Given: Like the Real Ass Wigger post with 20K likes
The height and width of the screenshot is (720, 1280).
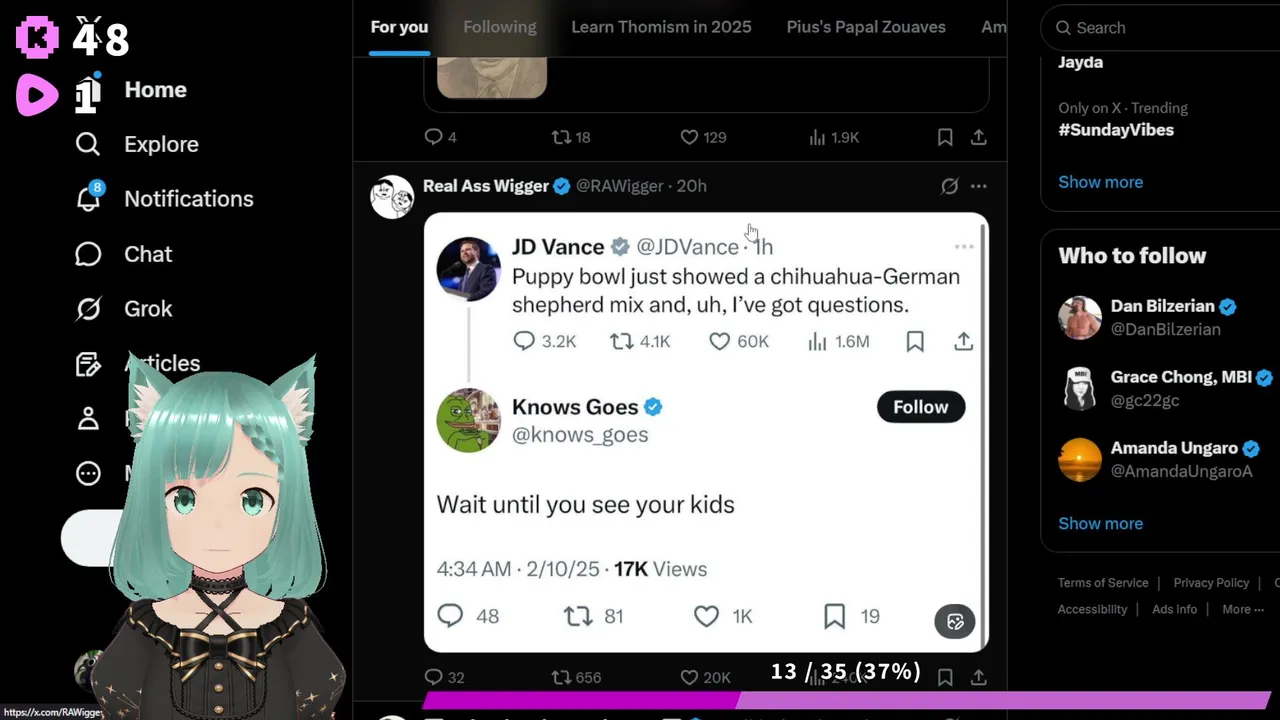Looking at the screenshot, I should [705, 677].
